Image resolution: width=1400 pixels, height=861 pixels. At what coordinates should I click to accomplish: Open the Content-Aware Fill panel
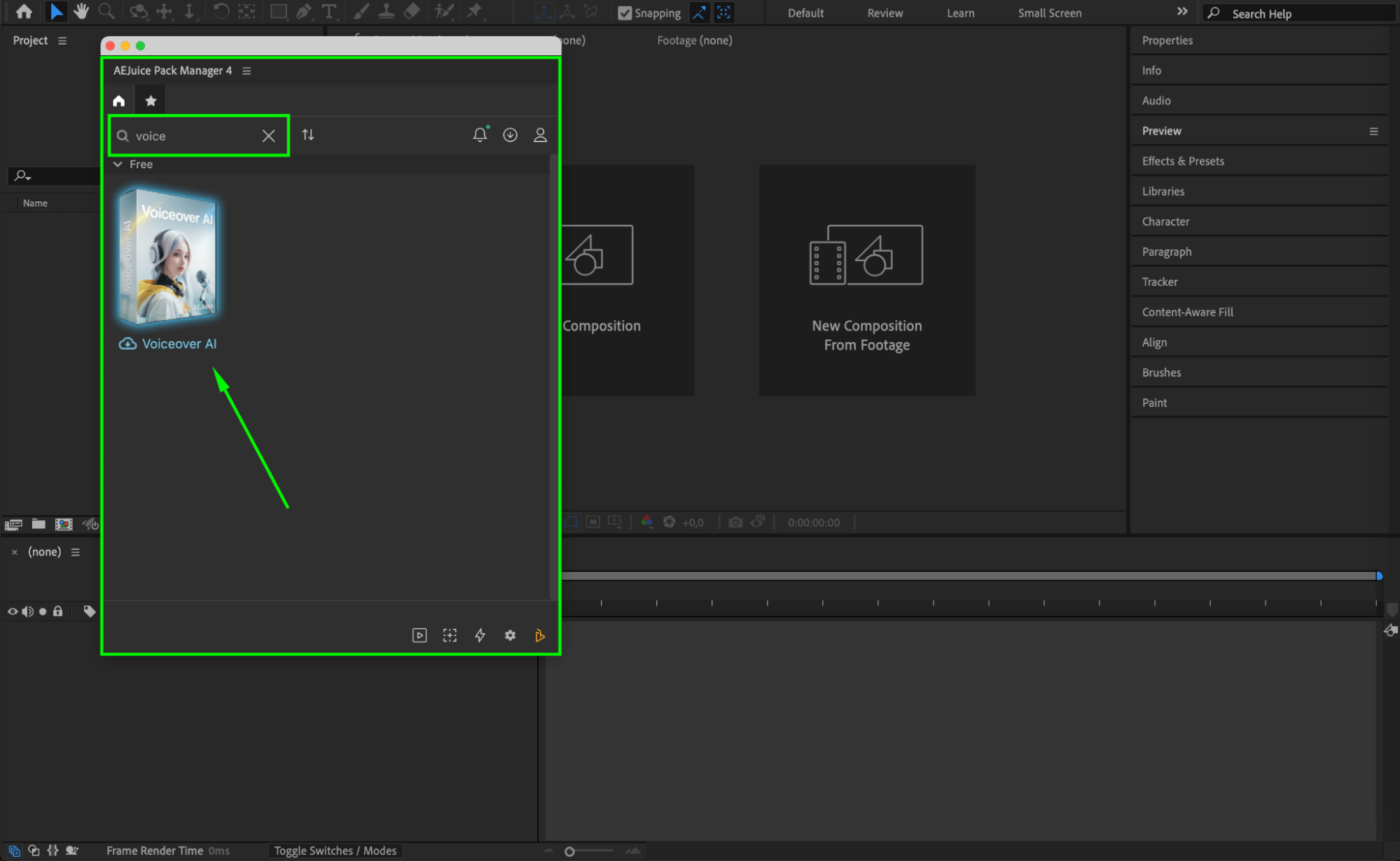(1187, 312)
